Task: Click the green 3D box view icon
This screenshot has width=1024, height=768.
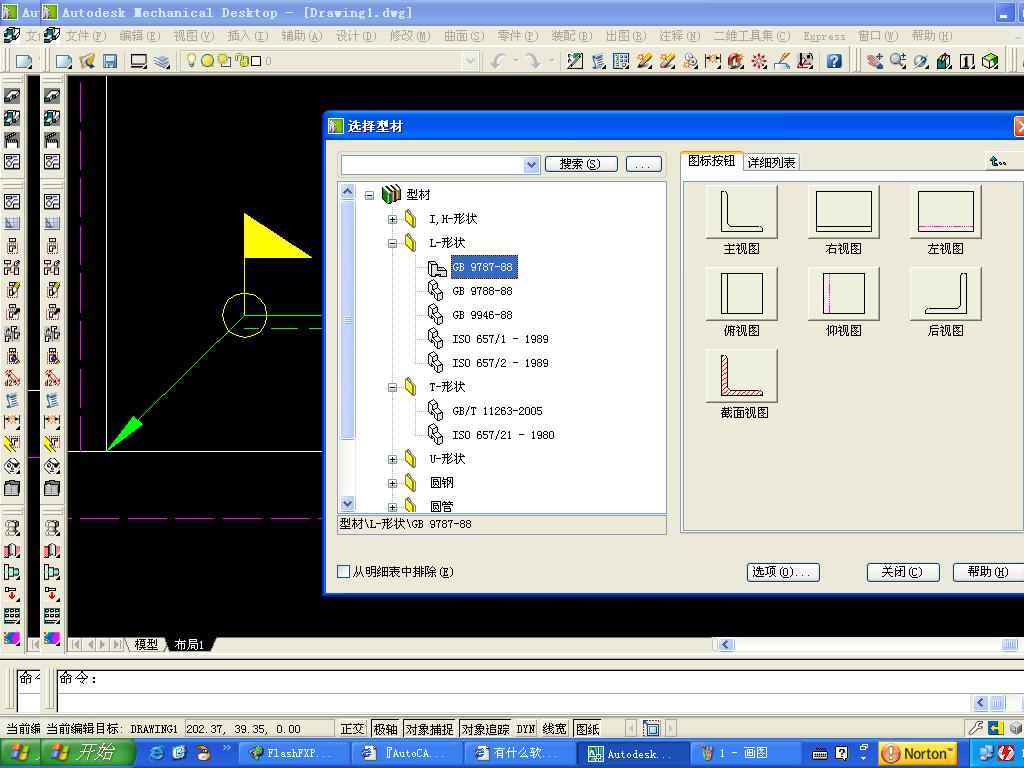Action: point(991,61)
